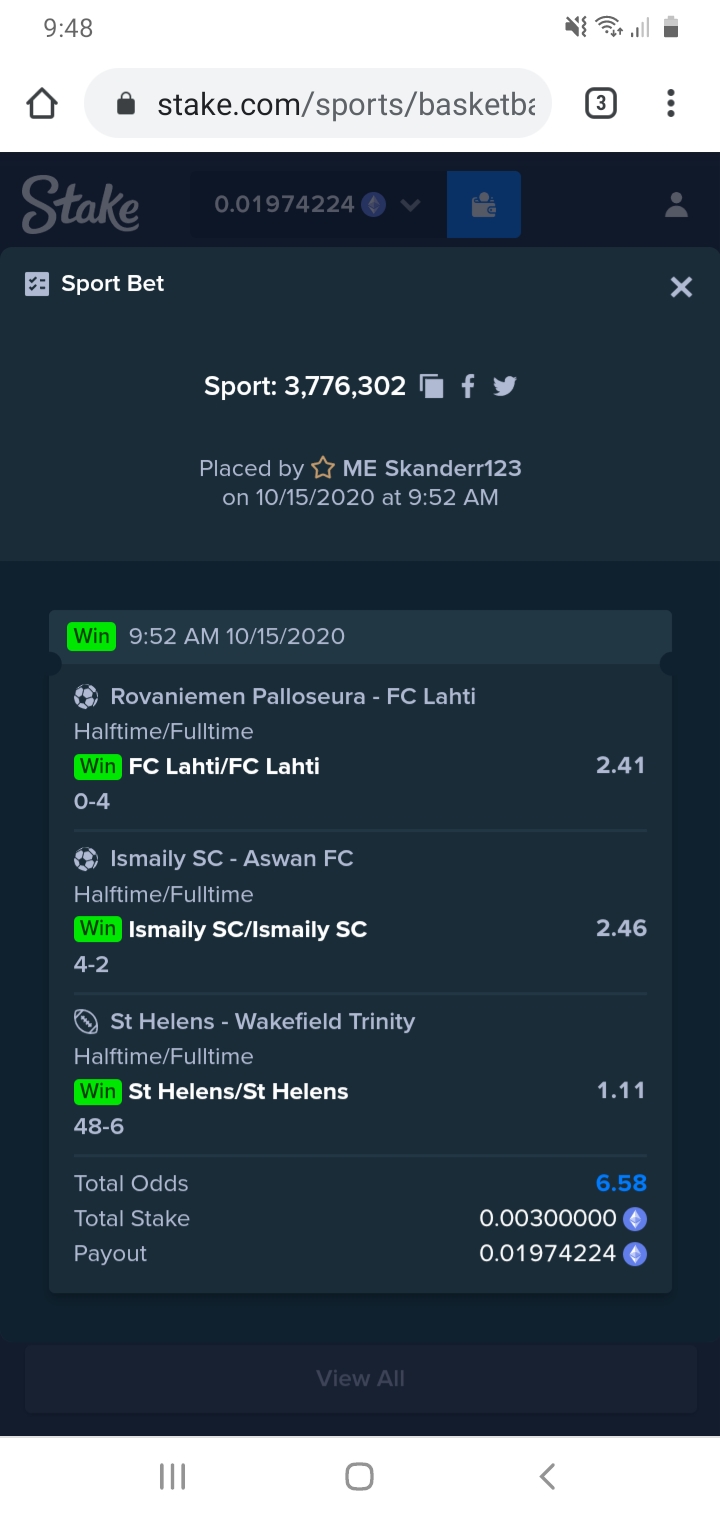Copy the sport bet ID

(432, 386)
